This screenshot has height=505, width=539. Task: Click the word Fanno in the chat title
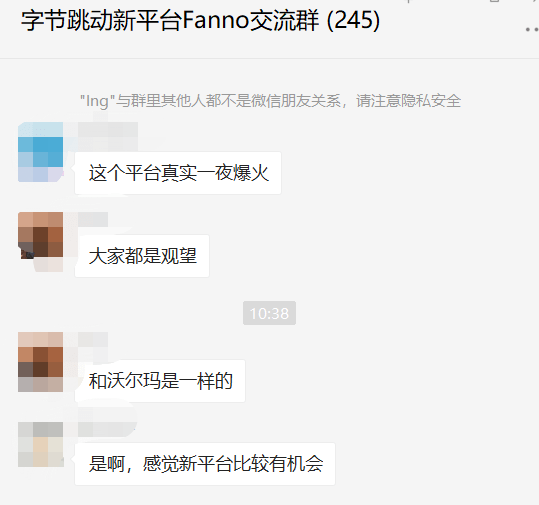pyautogui.click(x=216, y=21)
